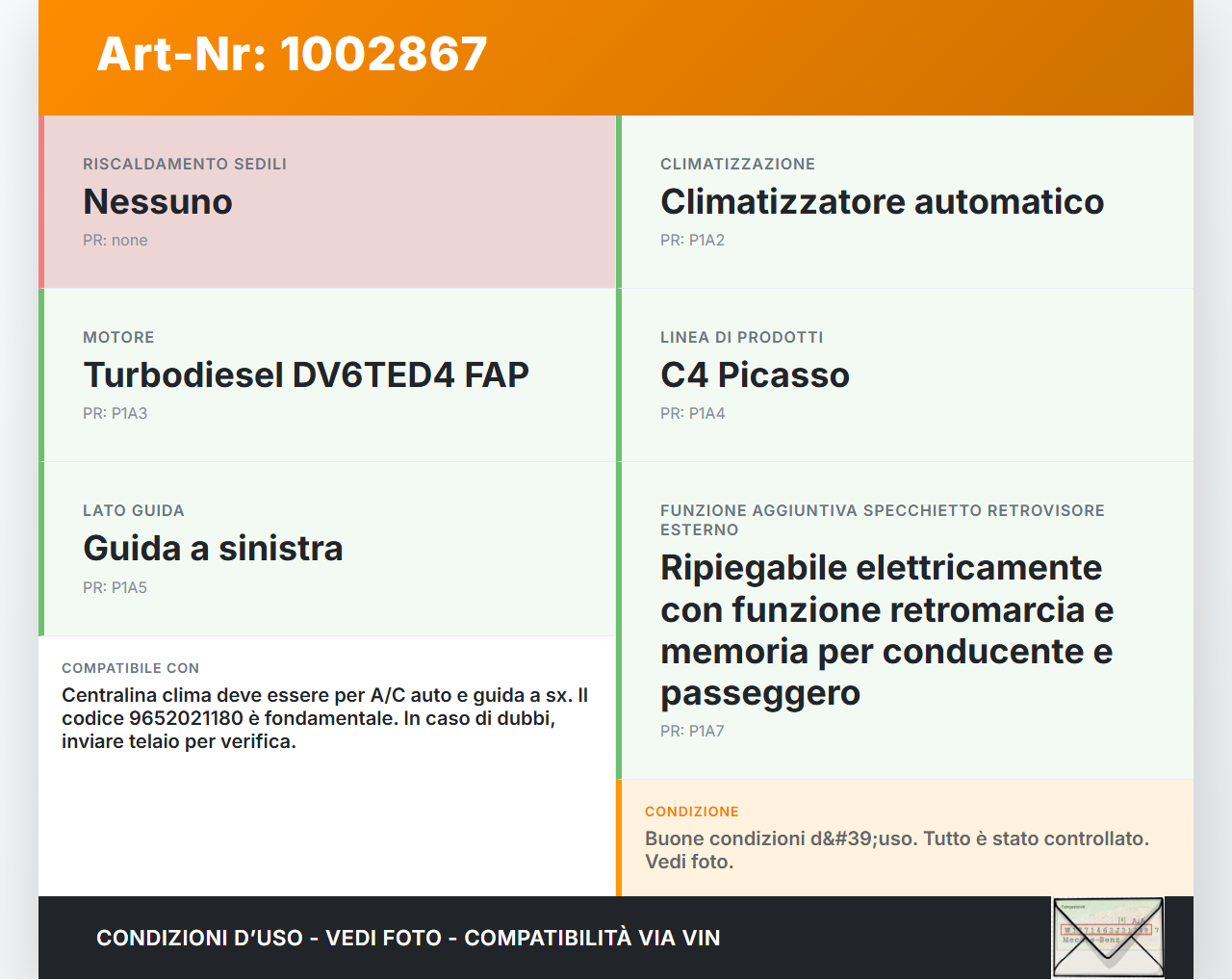Click the 'Buone condizioni' condition description

tap(896, 850)
